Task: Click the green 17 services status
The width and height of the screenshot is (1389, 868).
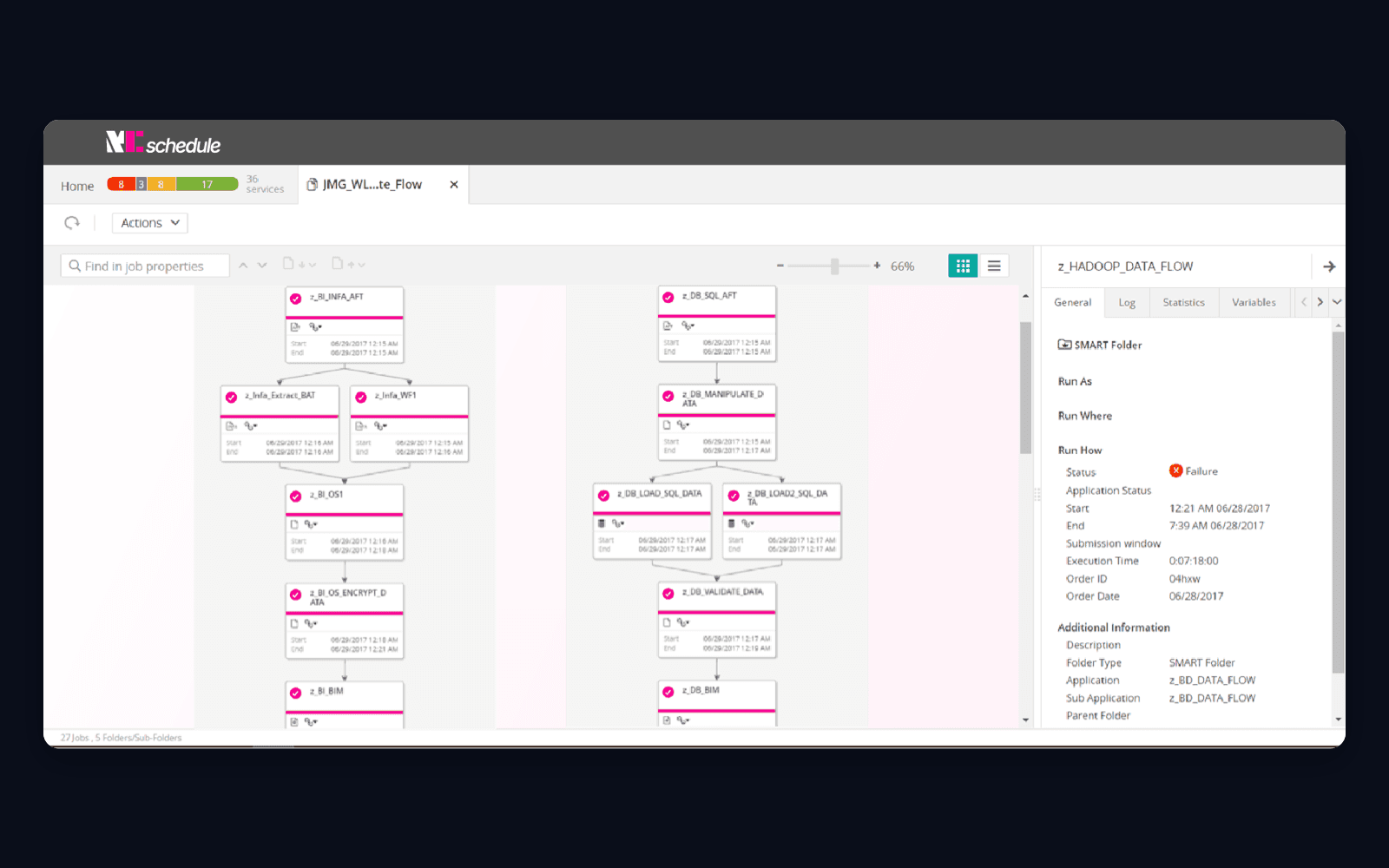Action: pyautogui.click(x=207, y=184)
